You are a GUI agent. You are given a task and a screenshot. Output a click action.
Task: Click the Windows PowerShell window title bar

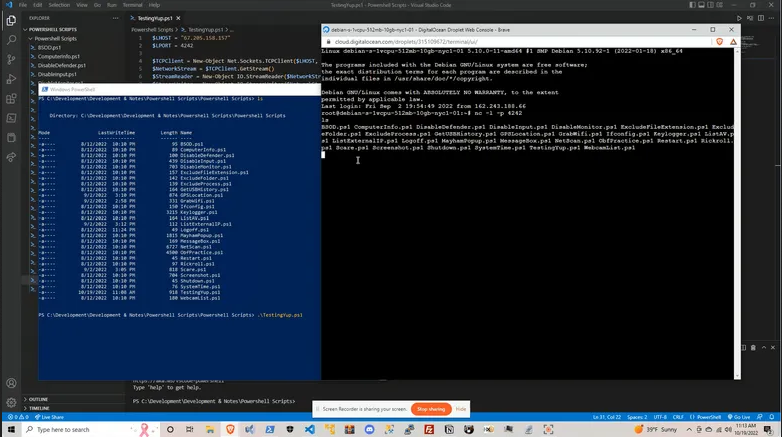(x=180, y=89)
